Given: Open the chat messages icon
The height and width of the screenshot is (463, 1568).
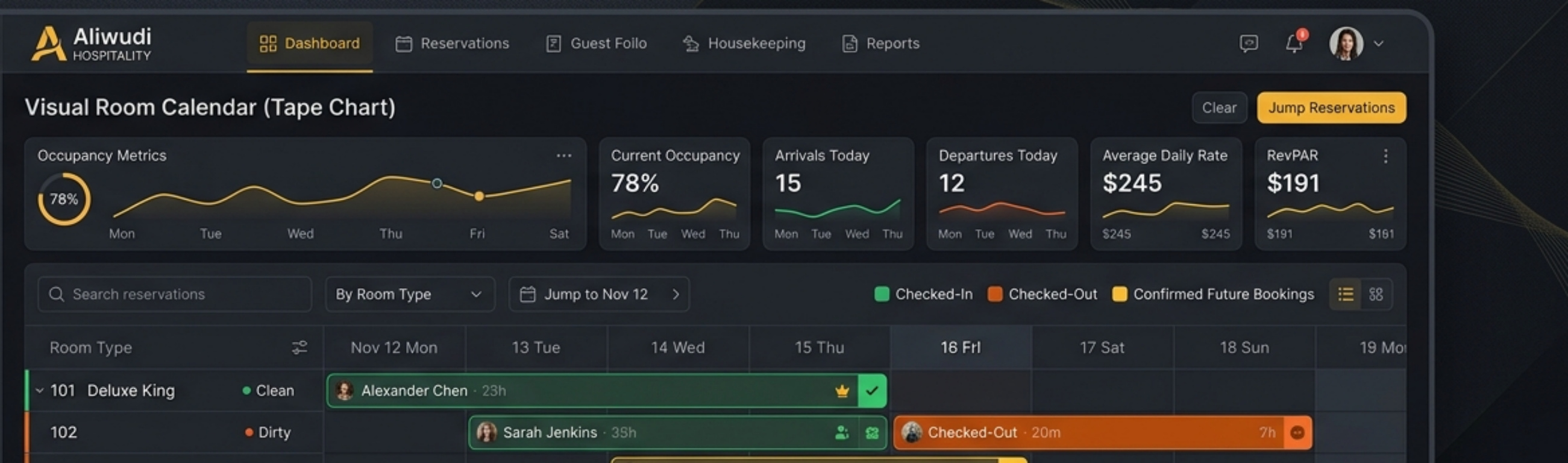Looking at the screenshot, I should 1249,43.
